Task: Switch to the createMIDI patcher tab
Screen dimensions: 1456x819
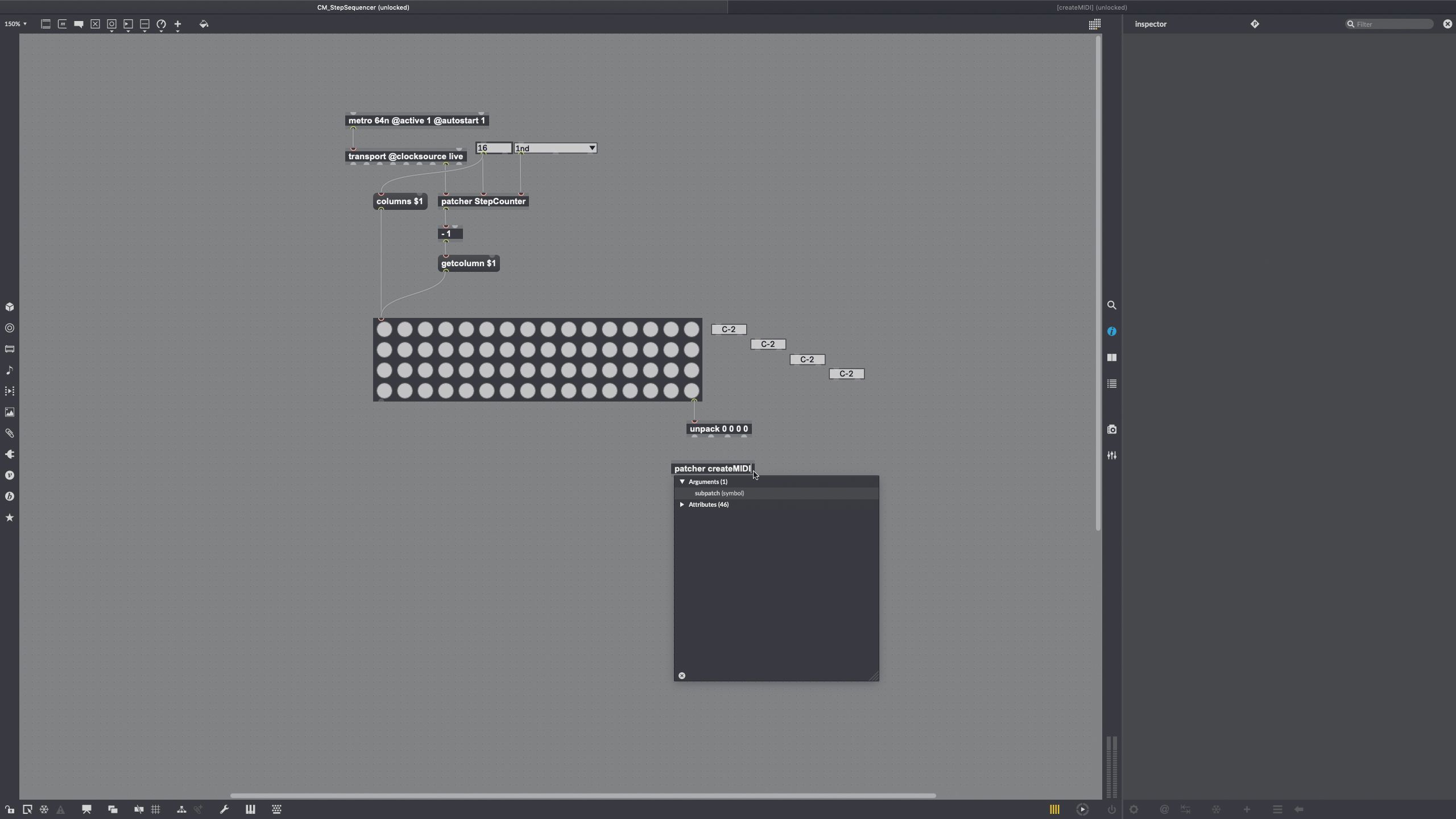Action: (x=1091, y=7)
